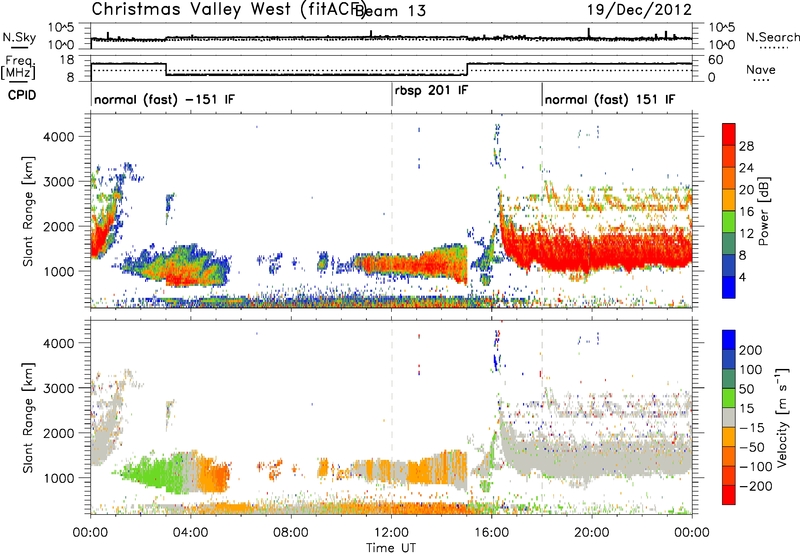
Task: Click the '-200' velocity colorbar tick
Action: [x=756, y=486]
